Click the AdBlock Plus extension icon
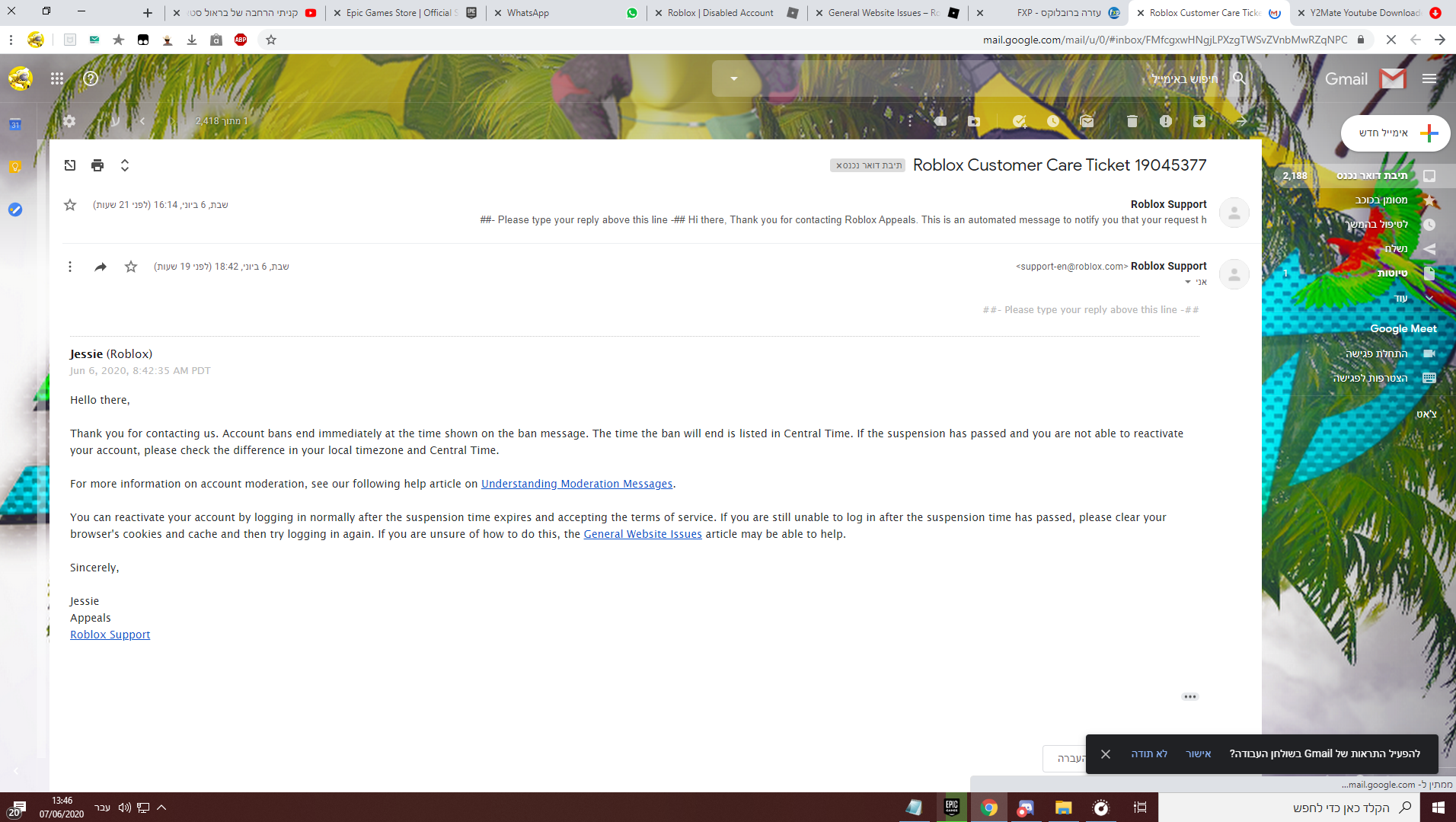1456x822 pixels. click(241, 40)
